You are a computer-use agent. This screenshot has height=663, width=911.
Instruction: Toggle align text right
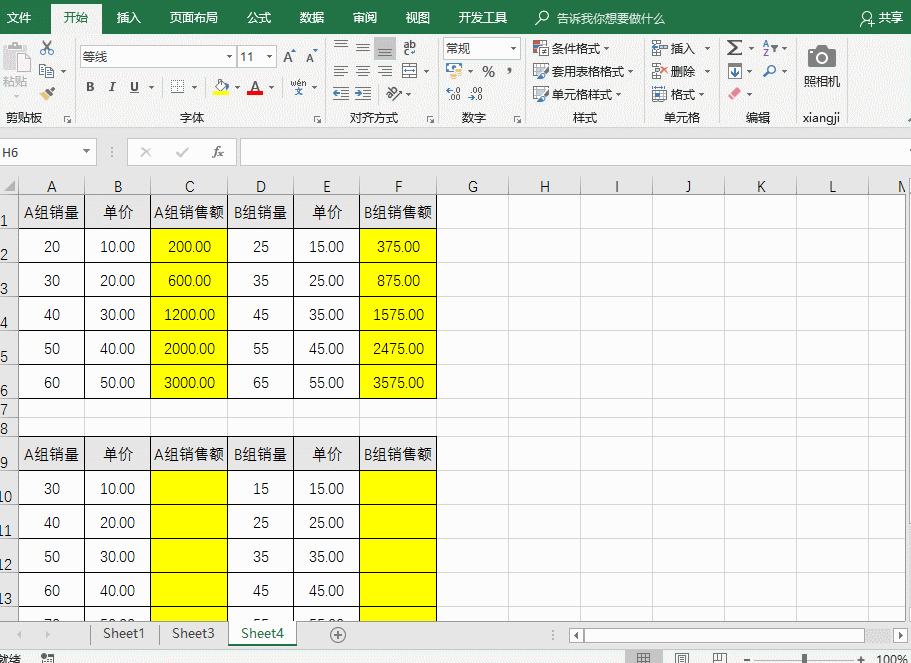pos(385,71)
